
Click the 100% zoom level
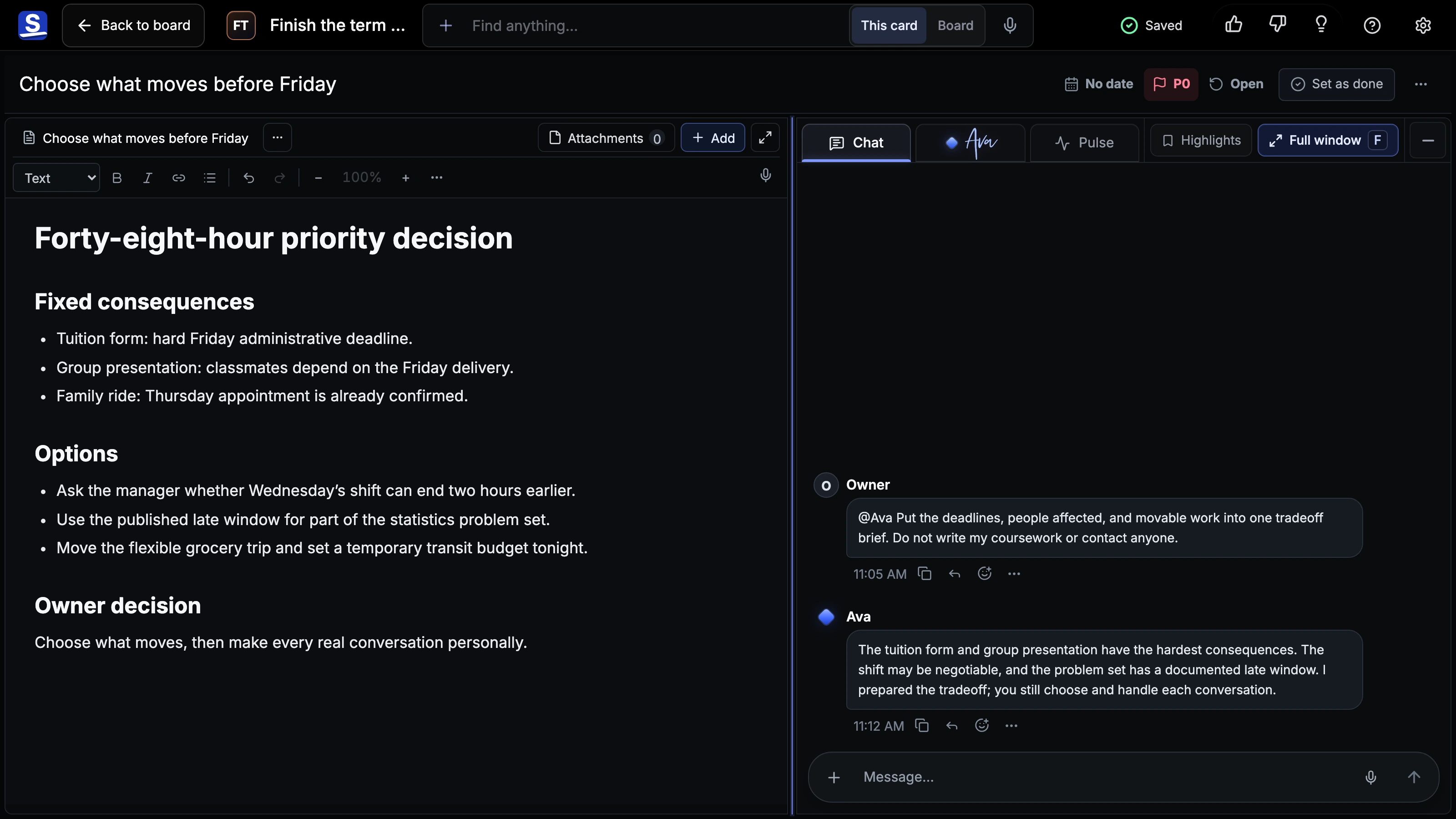pyautogui.click(x=362, y=177)
